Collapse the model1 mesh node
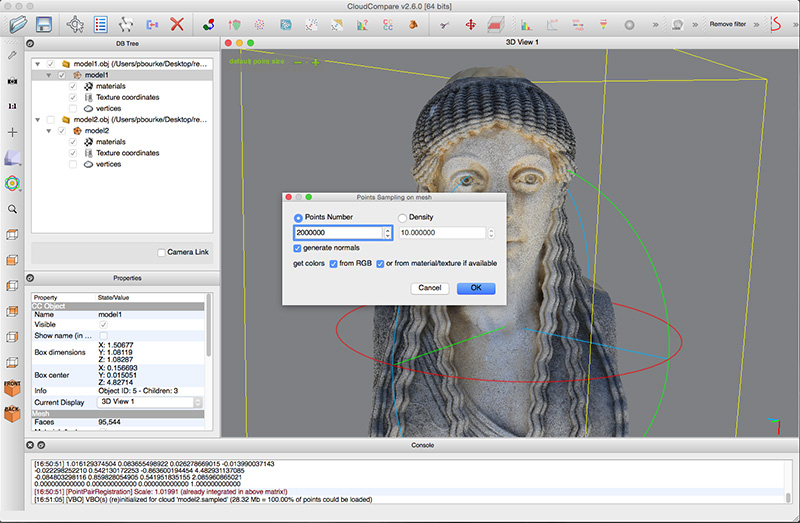 tap(48, 75)
